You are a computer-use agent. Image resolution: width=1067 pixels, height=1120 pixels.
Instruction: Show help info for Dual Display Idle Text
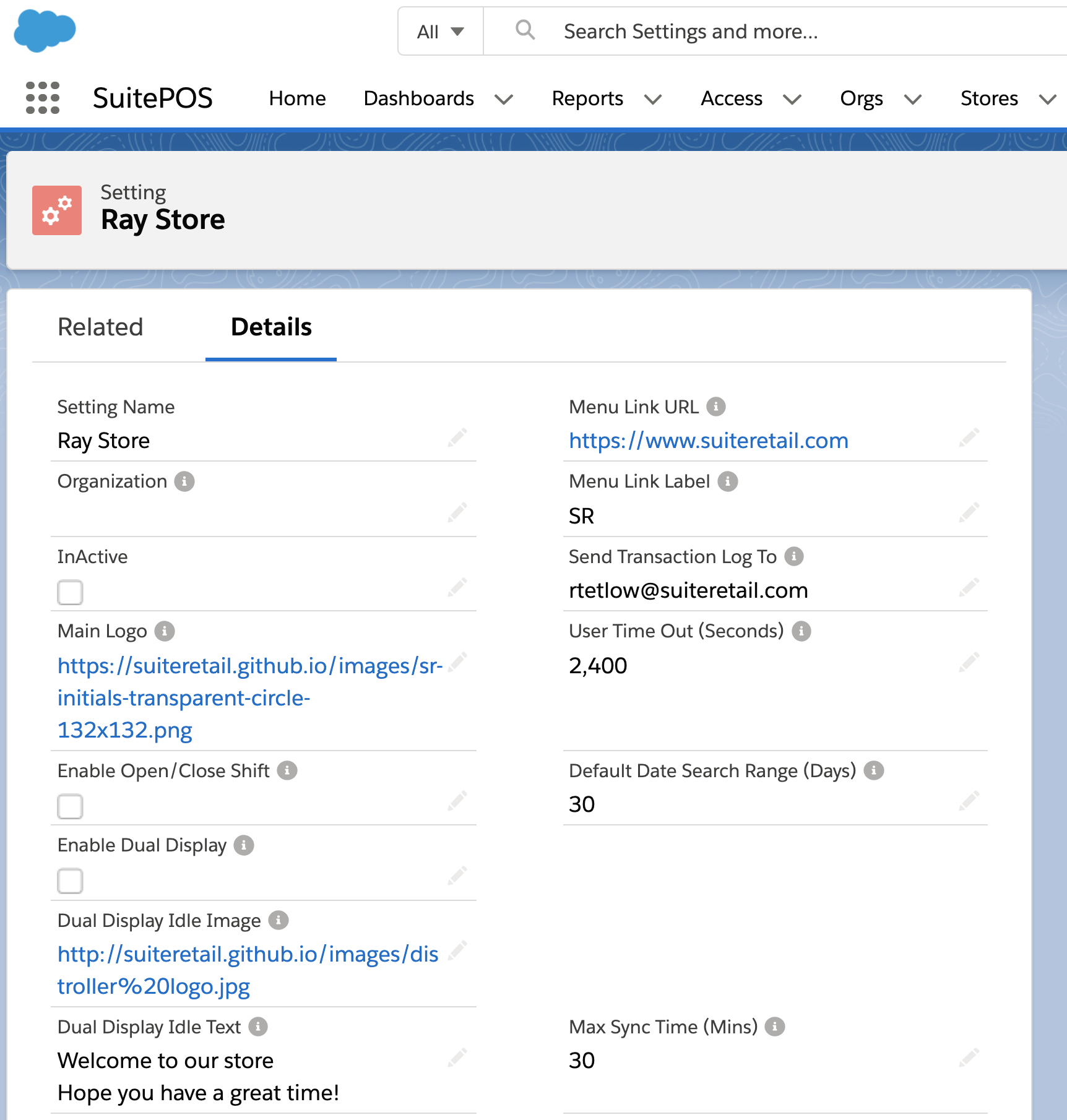click(x=258, y=1027)
